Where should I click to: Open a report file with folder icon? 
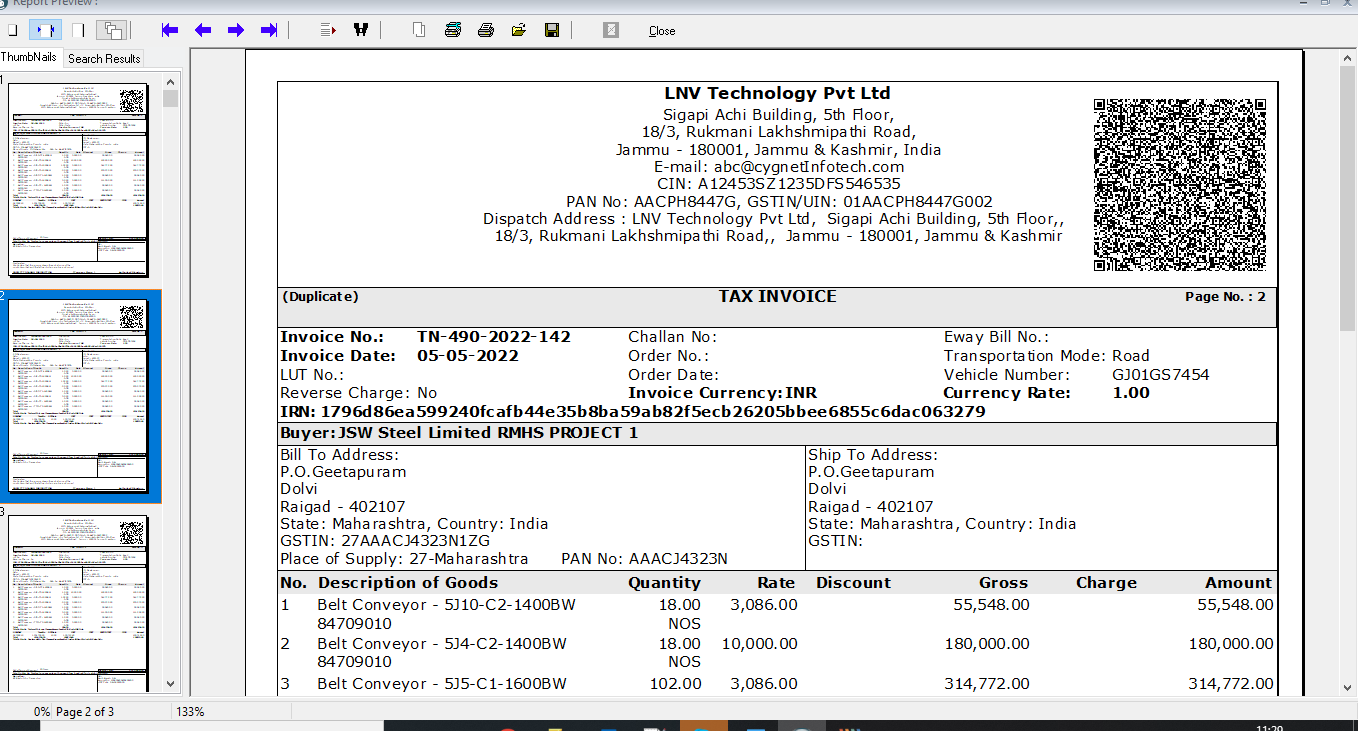[518, 30]
